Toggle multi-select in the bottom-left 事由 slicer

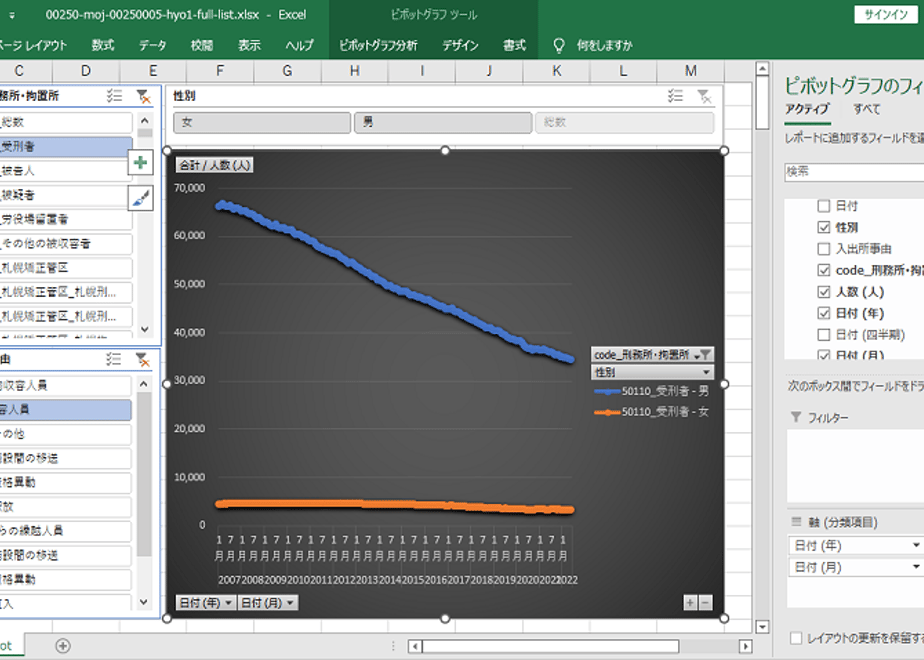click(113, 359)
